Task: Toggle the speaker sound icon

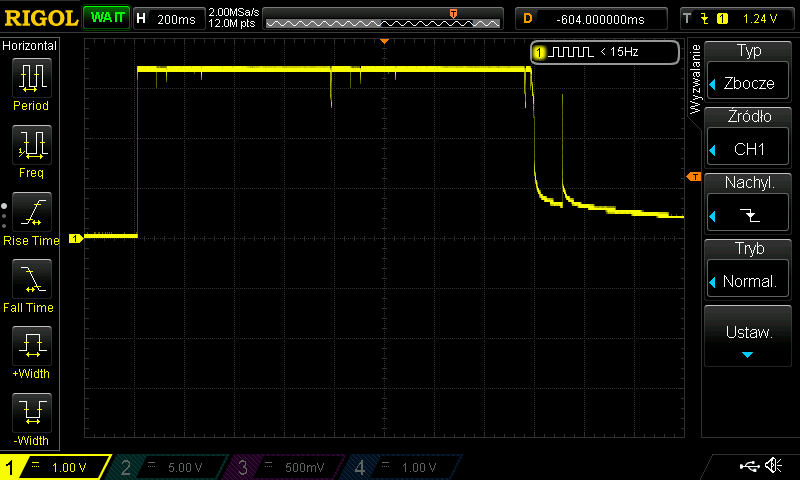Action: (x=773, y=466)
